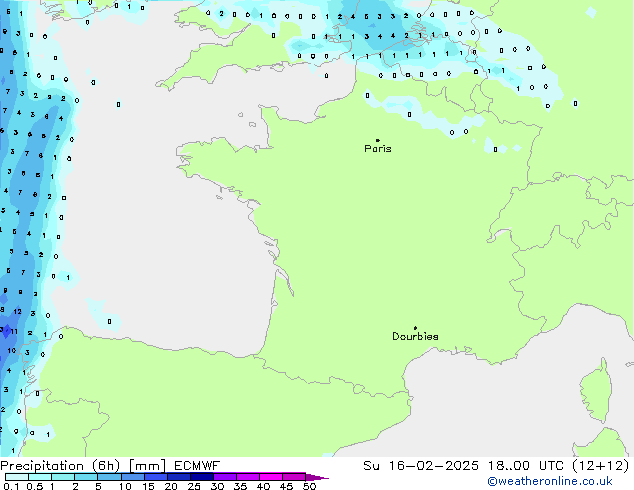The image size is (634, 490).
Task: Click the '[mm]' unit label
Action: [147, 466]
